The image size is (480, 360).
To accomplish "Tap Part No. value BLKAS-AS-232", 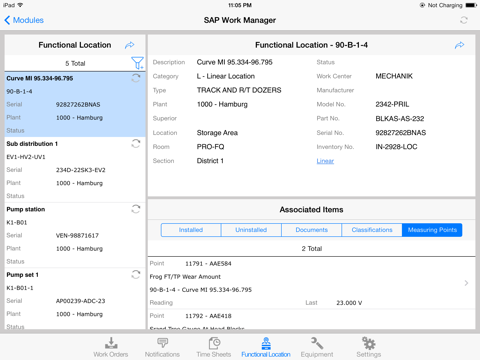I will tap(400, 119).
